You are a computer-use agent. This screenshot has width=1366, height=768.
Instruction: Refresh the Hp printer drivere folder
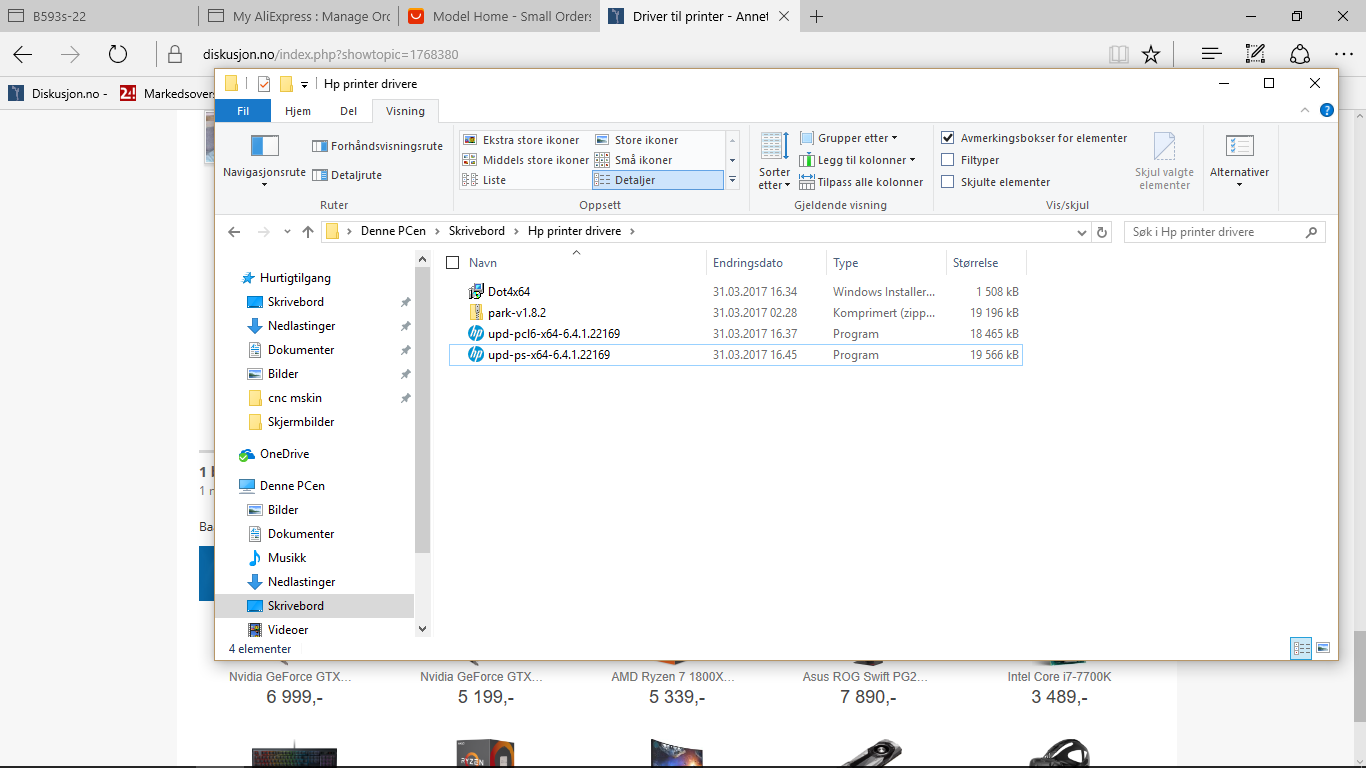pyautogui.click(x=1102, y=231)
